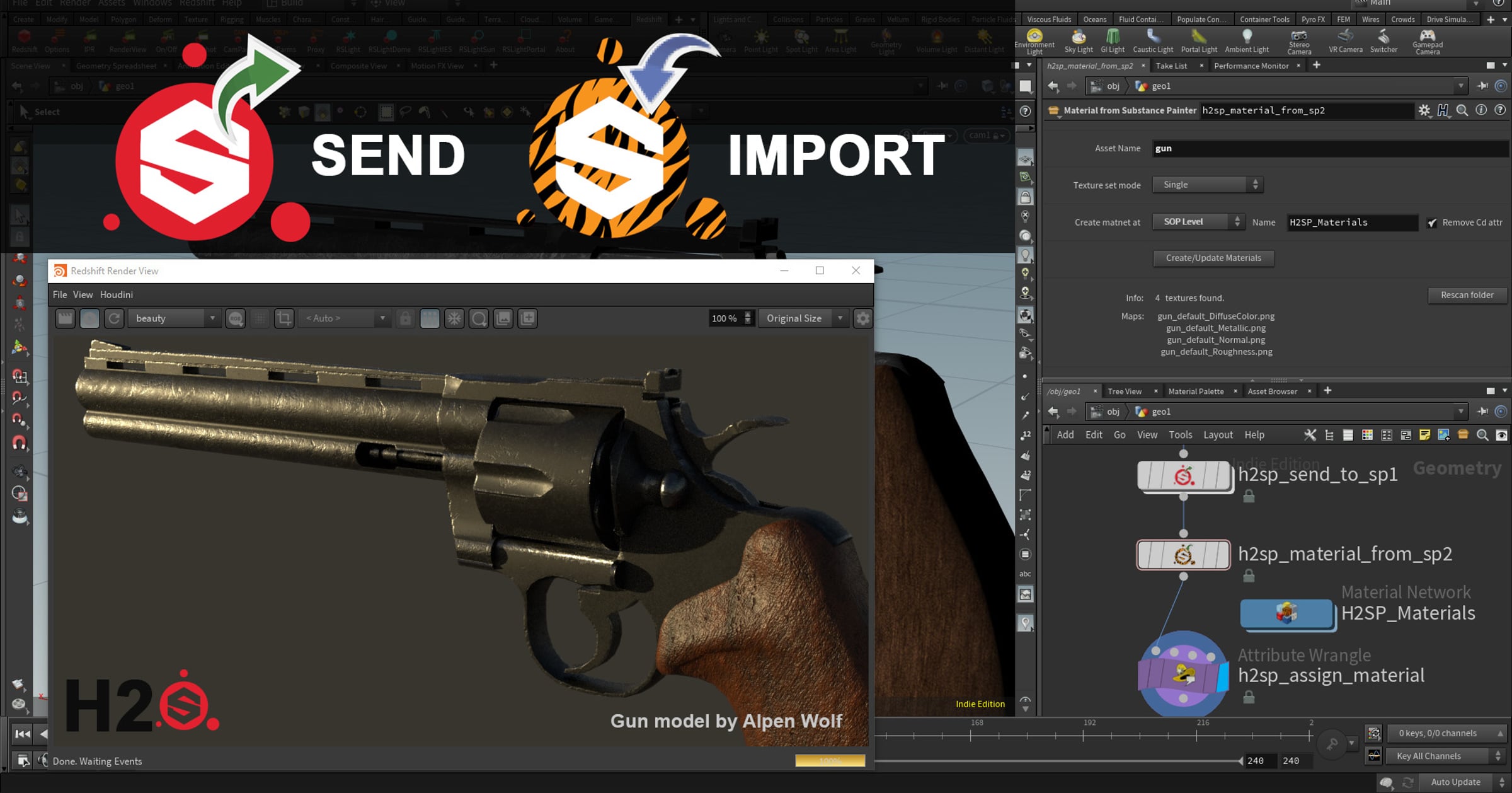Open the Layout menu in network editor
This screenshot has width=1512, height=793.
[1218, 435]
